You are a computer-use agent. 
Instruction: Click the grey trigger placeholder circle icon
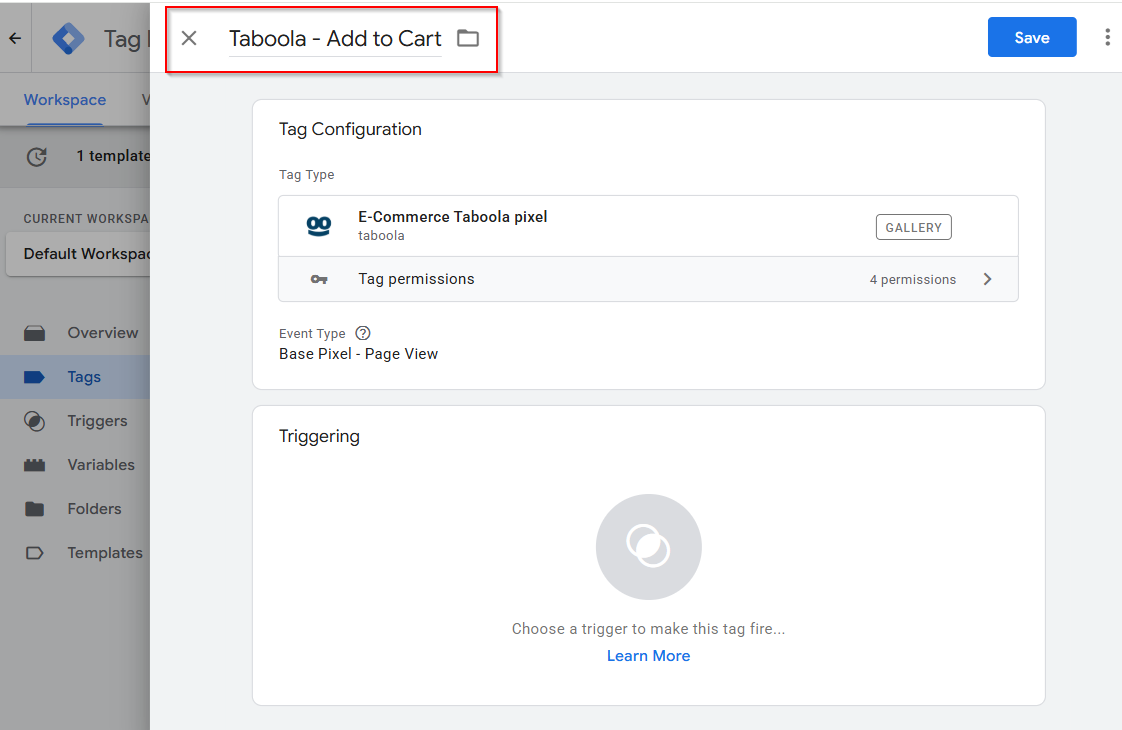[x=648, y=547]
